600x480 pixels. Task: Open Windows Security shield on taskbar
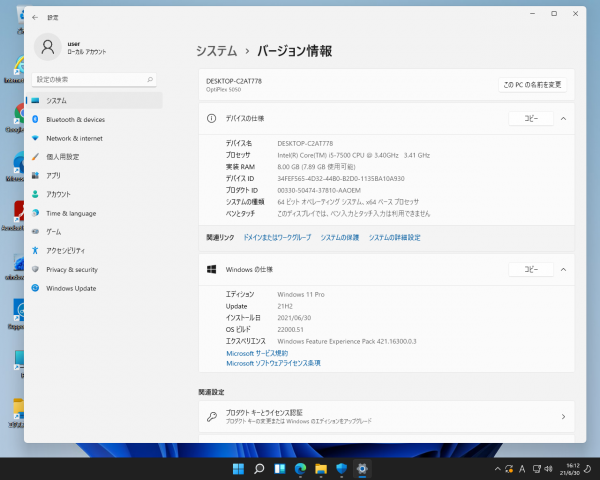341,469
